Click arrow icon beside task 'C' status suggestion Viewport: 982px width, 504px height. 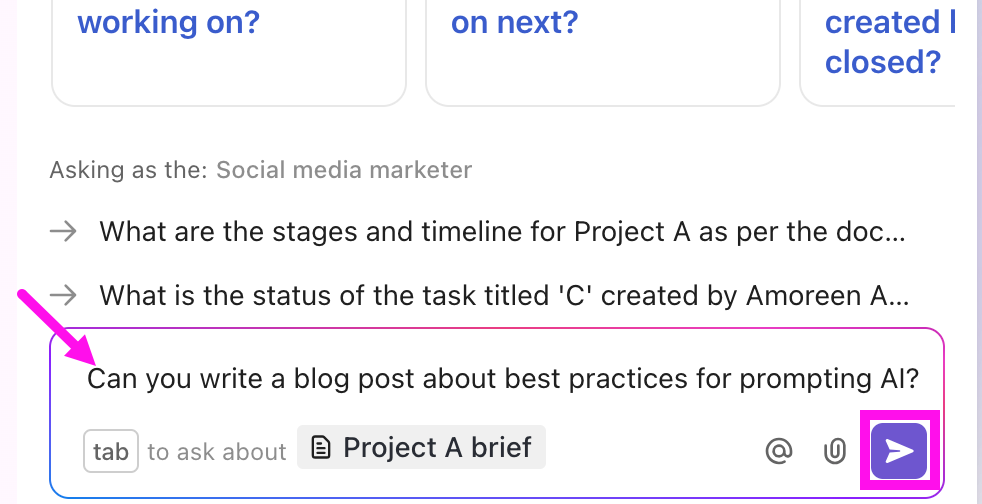click(64, 295)
